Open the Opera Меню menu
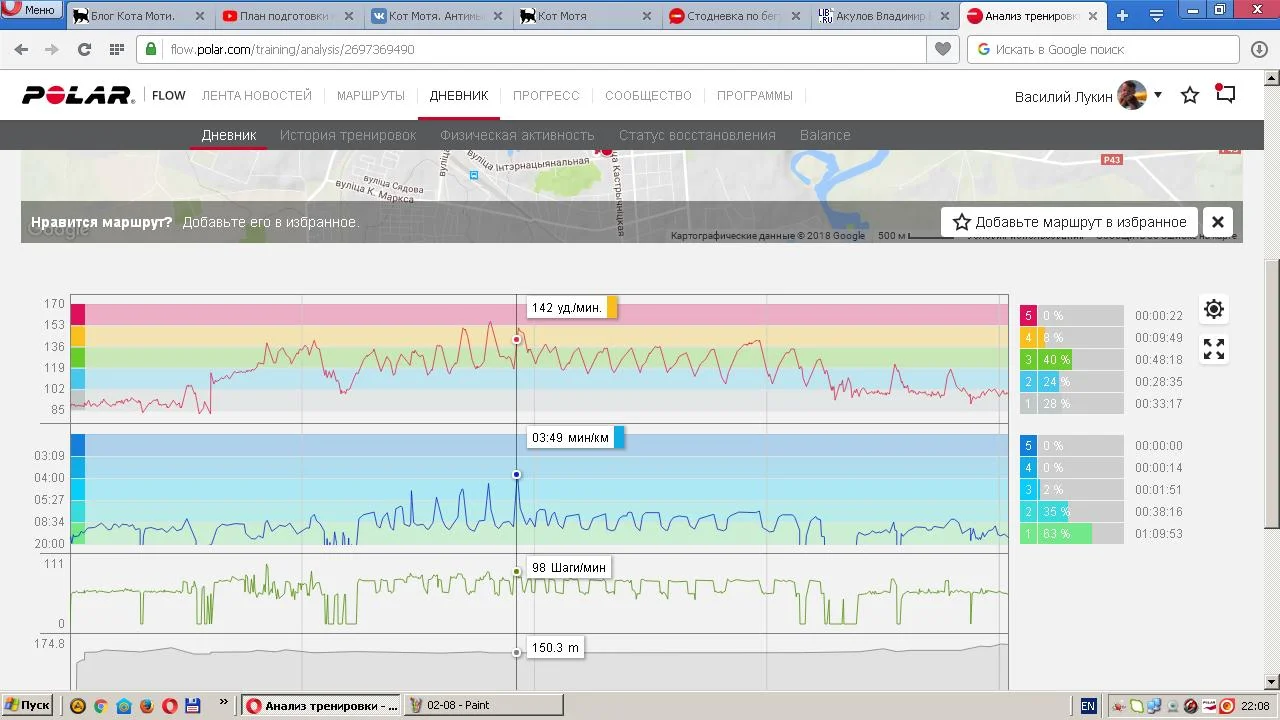This screenshot has height=720, width=1280. pyautogui.click(x=30, y=10)
